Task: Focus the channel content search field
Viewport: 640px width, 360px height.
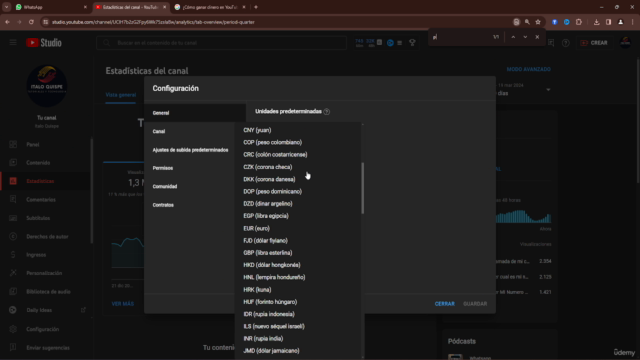Action: click(x=222, y=42)
